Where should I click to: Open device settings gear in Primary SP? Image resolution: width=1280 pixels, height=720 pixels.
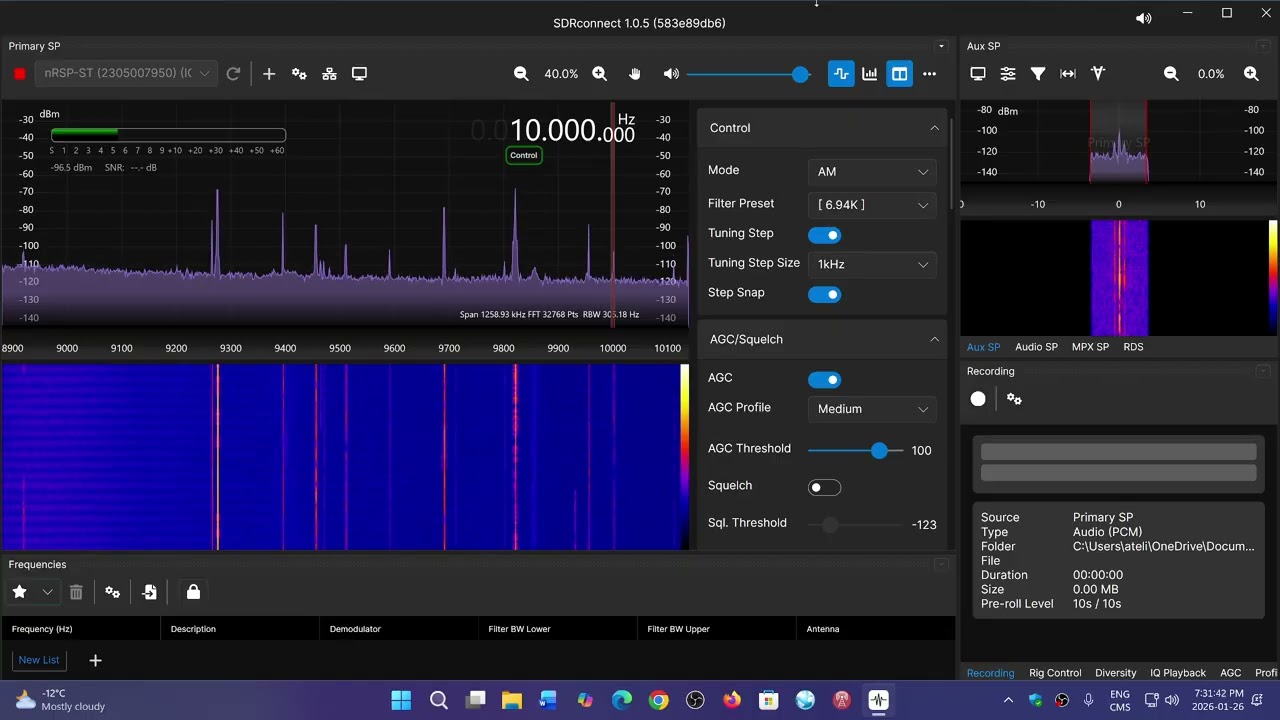point(299,74)
